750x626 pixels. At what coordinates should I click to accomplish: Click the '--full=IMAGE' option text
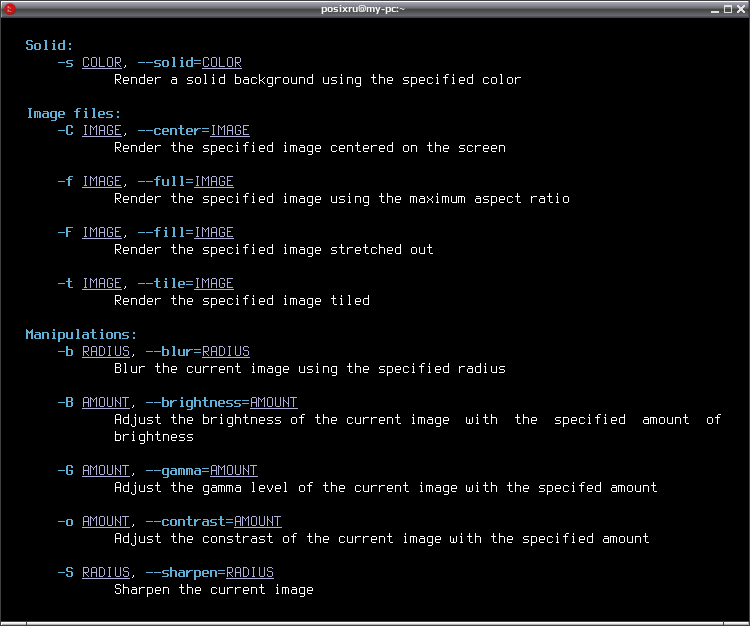(x=186, y=182)
